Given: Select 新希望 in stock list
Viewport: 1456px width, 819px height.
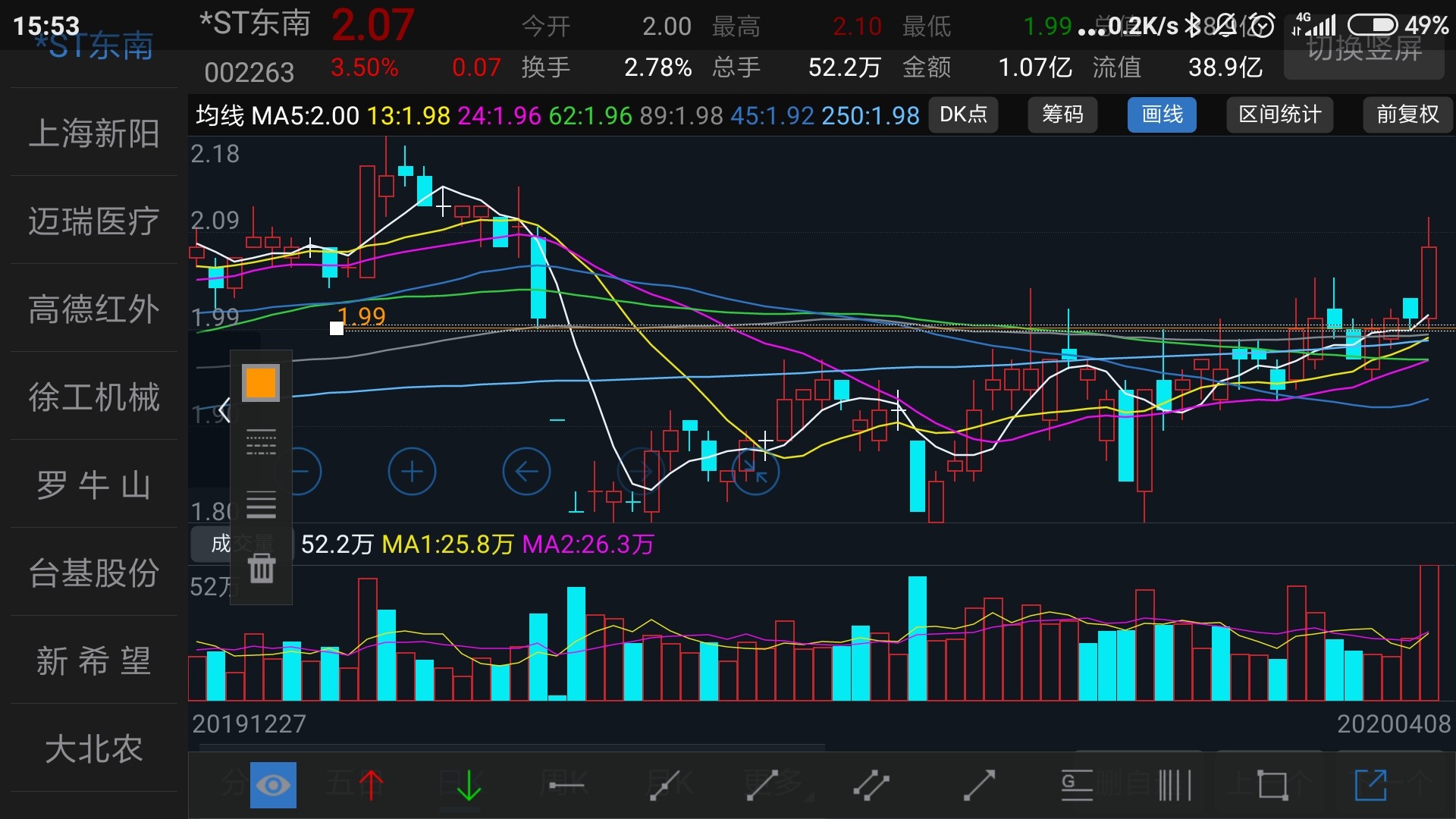Looking at the screenshot, I should pyautogui.click(x=94, y=661).
